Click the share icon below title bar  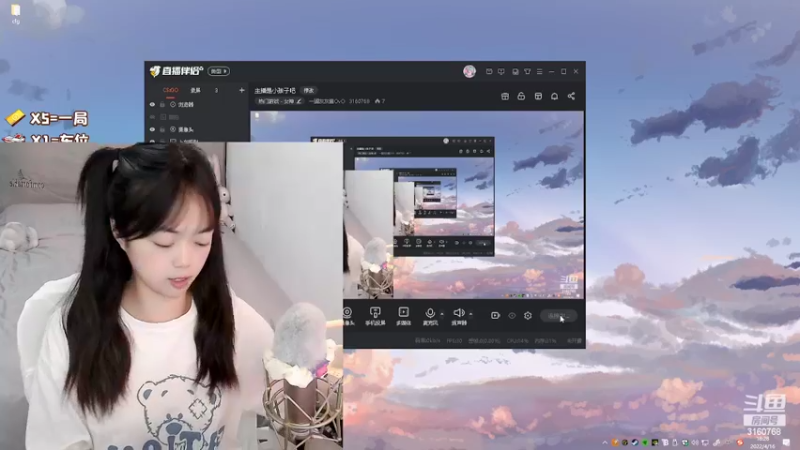(x=571, y=96)
